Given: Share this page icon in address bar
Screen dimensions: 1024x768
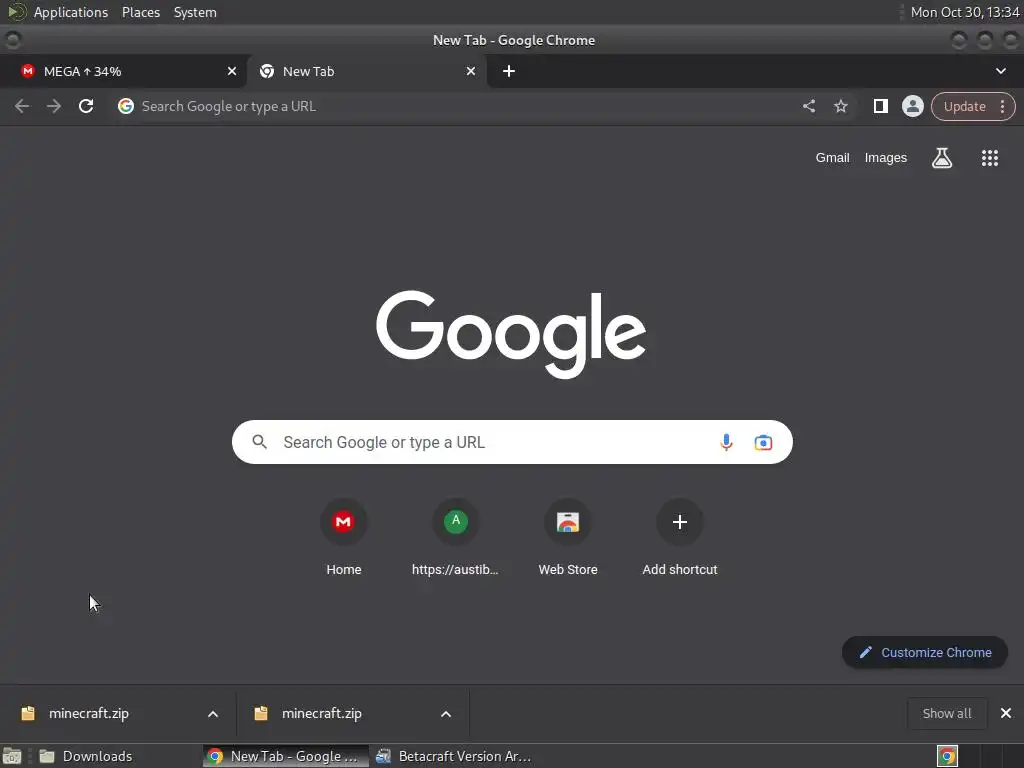Looking at the screenshot, I should [x=808, y=106].
